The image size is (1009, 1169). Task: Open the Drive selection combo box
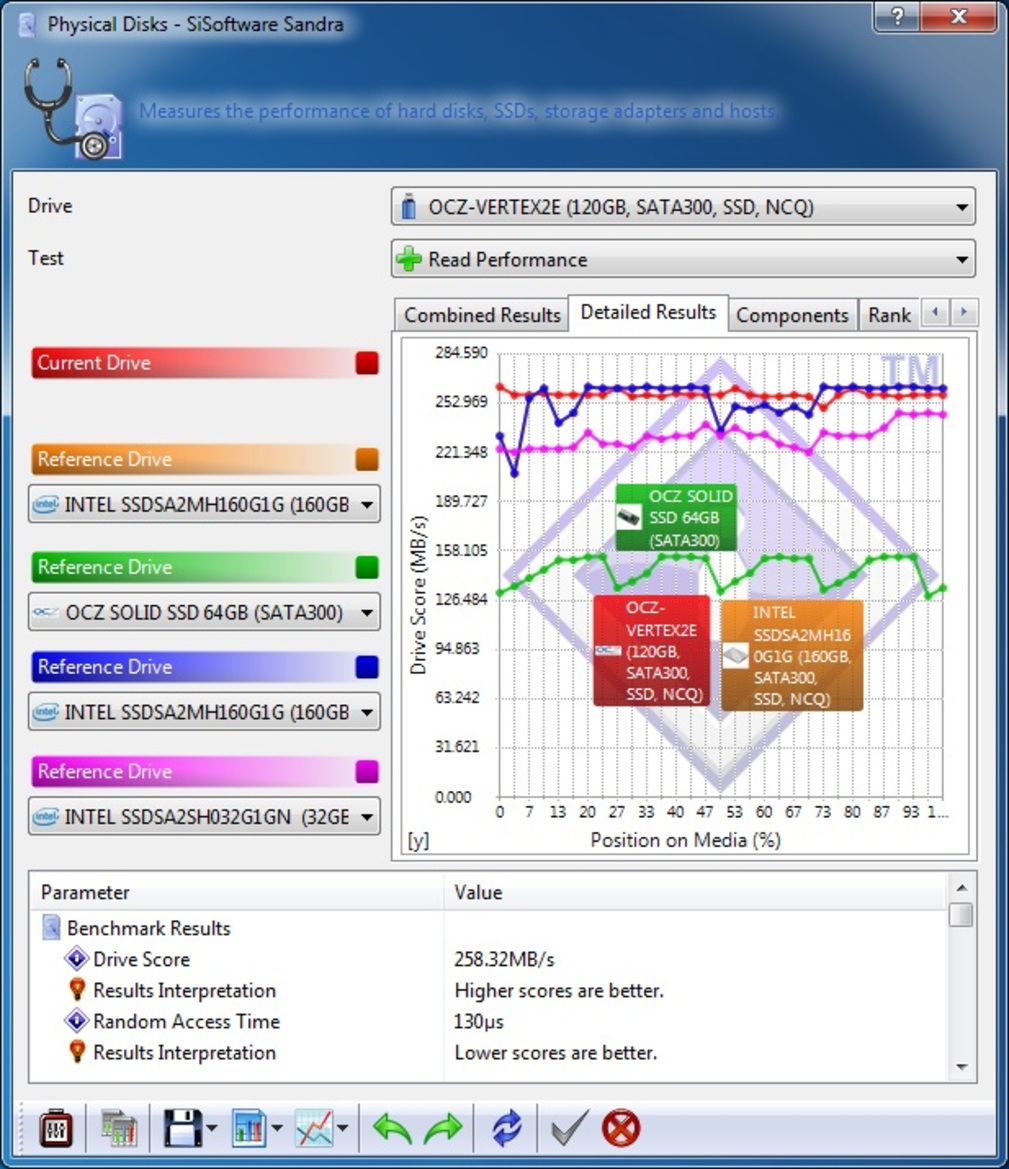click(x=683, y=207)
